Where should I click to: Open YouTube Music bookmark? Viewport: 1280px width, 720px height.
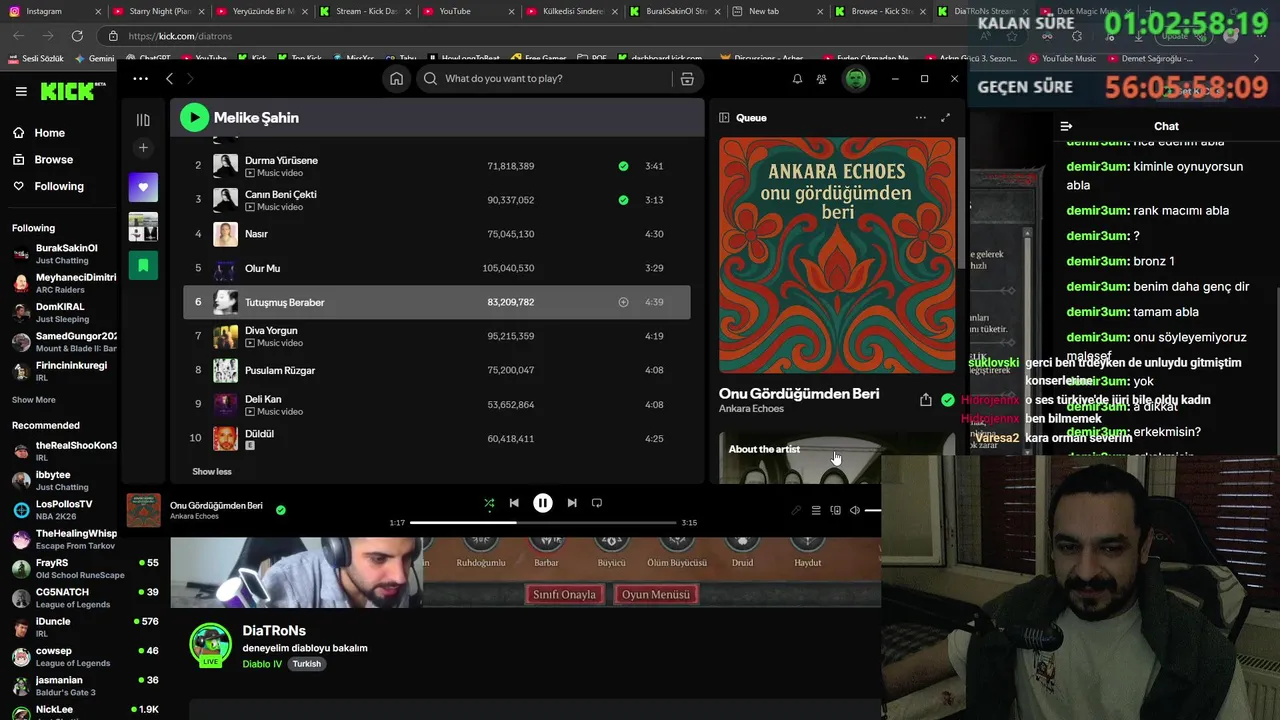pos(1063,58)
